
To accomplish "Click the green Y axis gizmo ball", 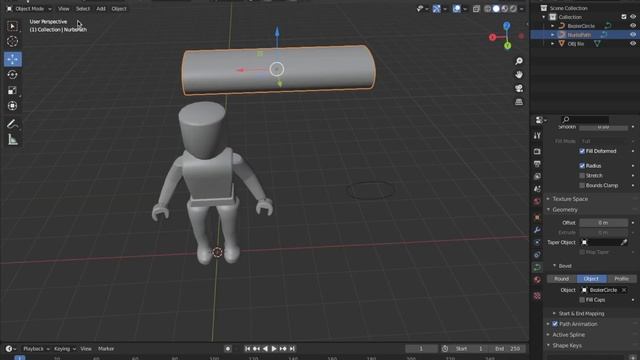I will point(507,46).
